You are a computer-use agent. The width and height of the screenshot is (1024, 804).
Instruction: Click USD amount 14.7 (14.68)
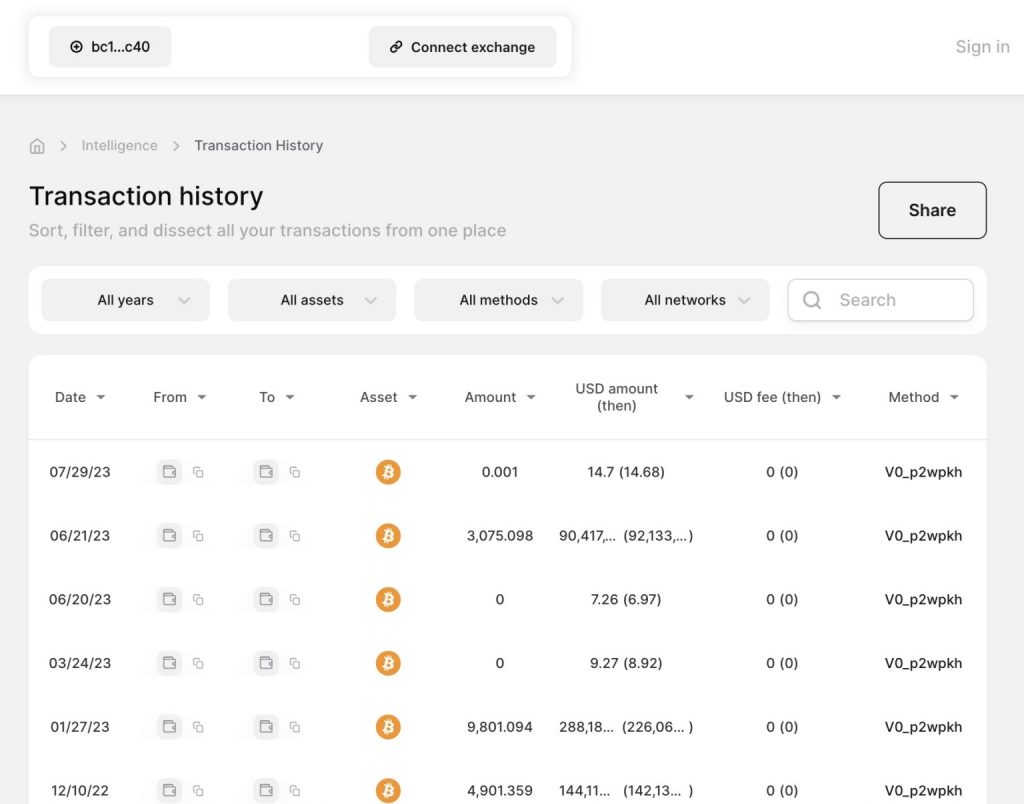coord(626,472)
